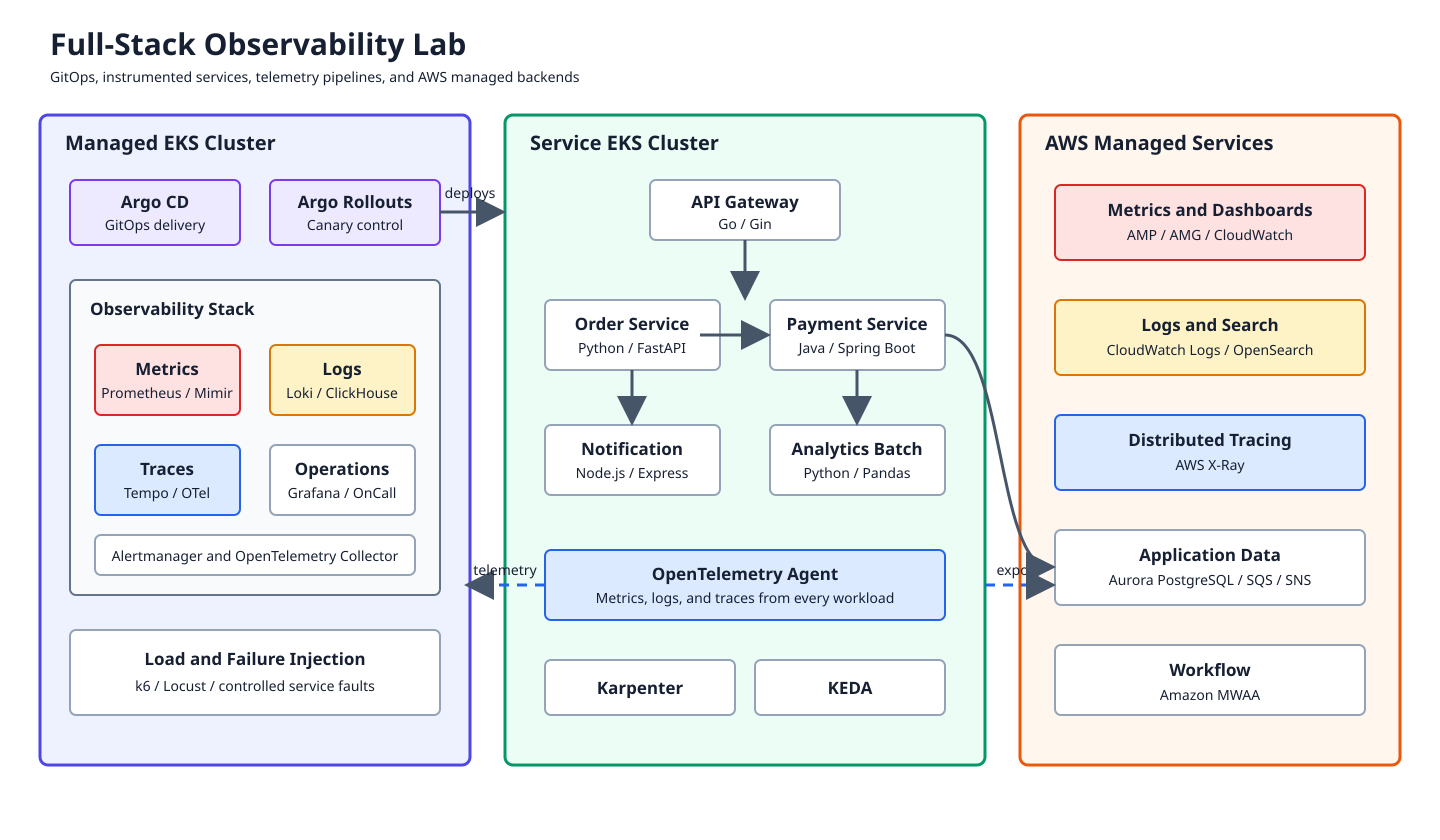
Task: Click the Metrics Prometheus / Mimir box
Action: [167, 380]
